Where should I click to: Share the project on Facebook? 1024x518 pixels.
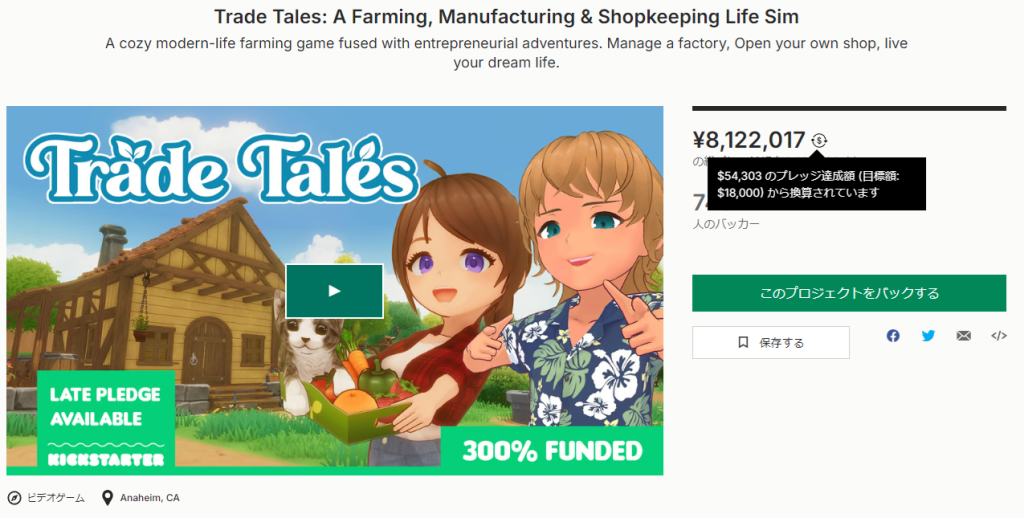[893, 336]
